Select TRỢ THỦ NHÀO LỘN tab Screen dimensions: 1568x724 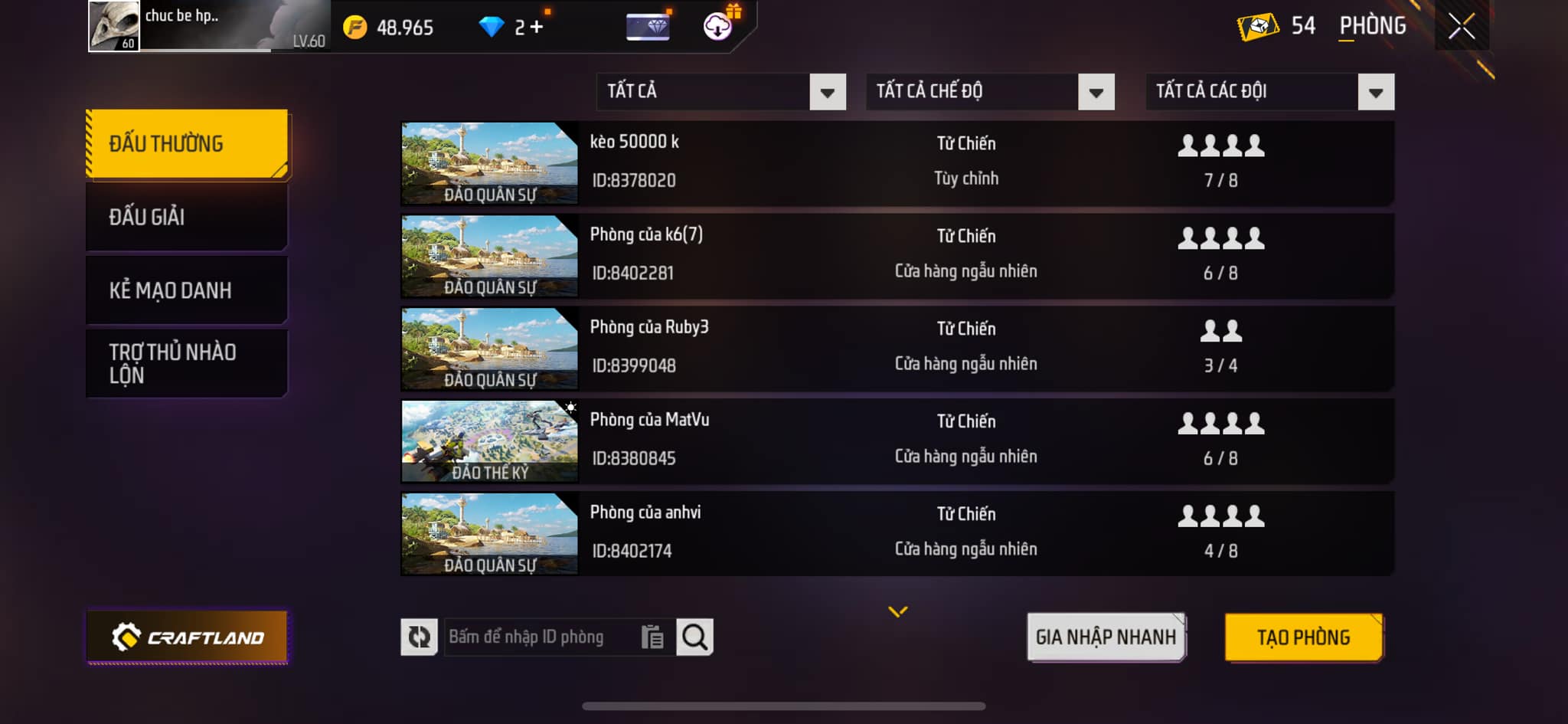[188, 364]
